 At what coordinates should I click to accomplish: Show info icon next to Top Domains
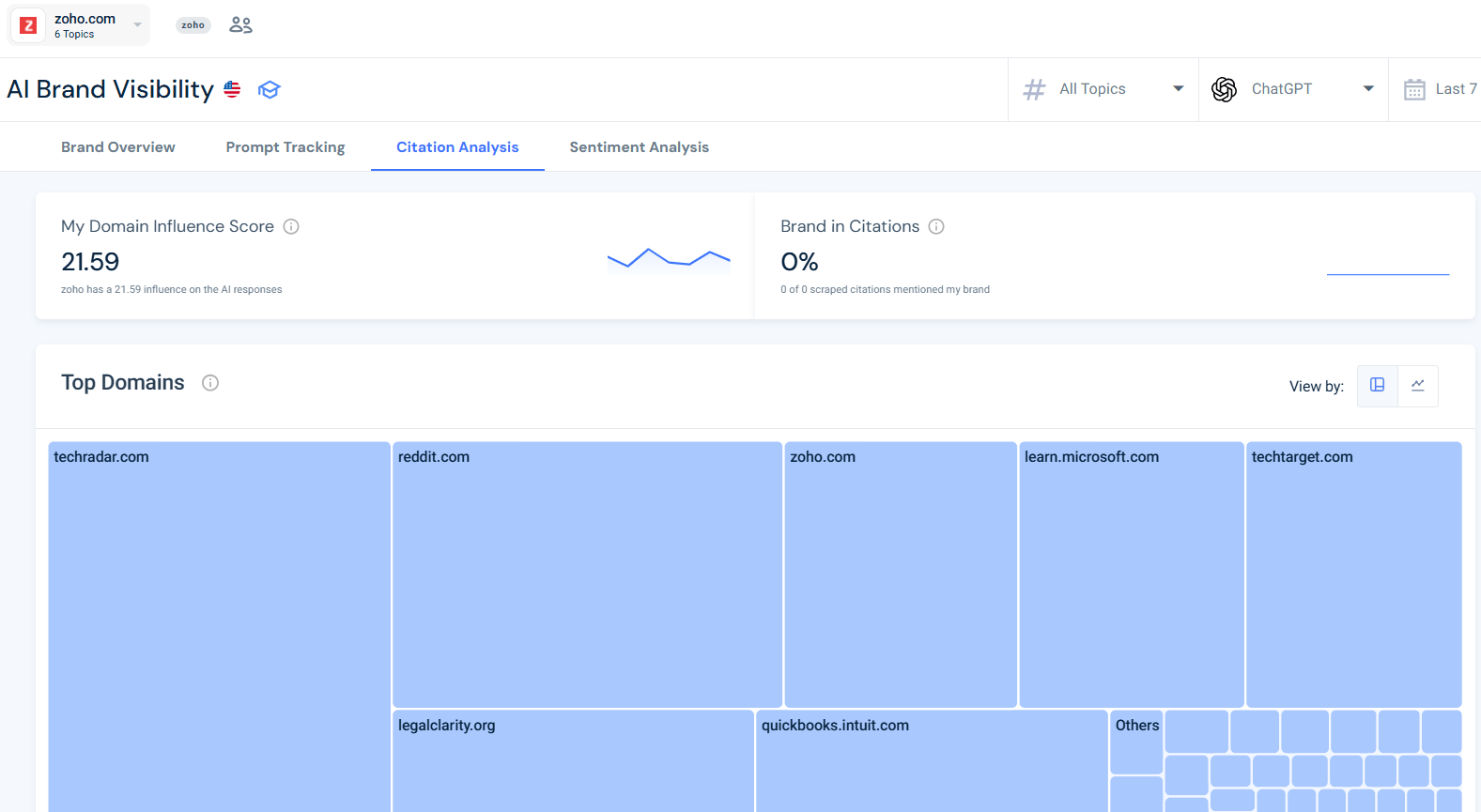pos(210,383)
